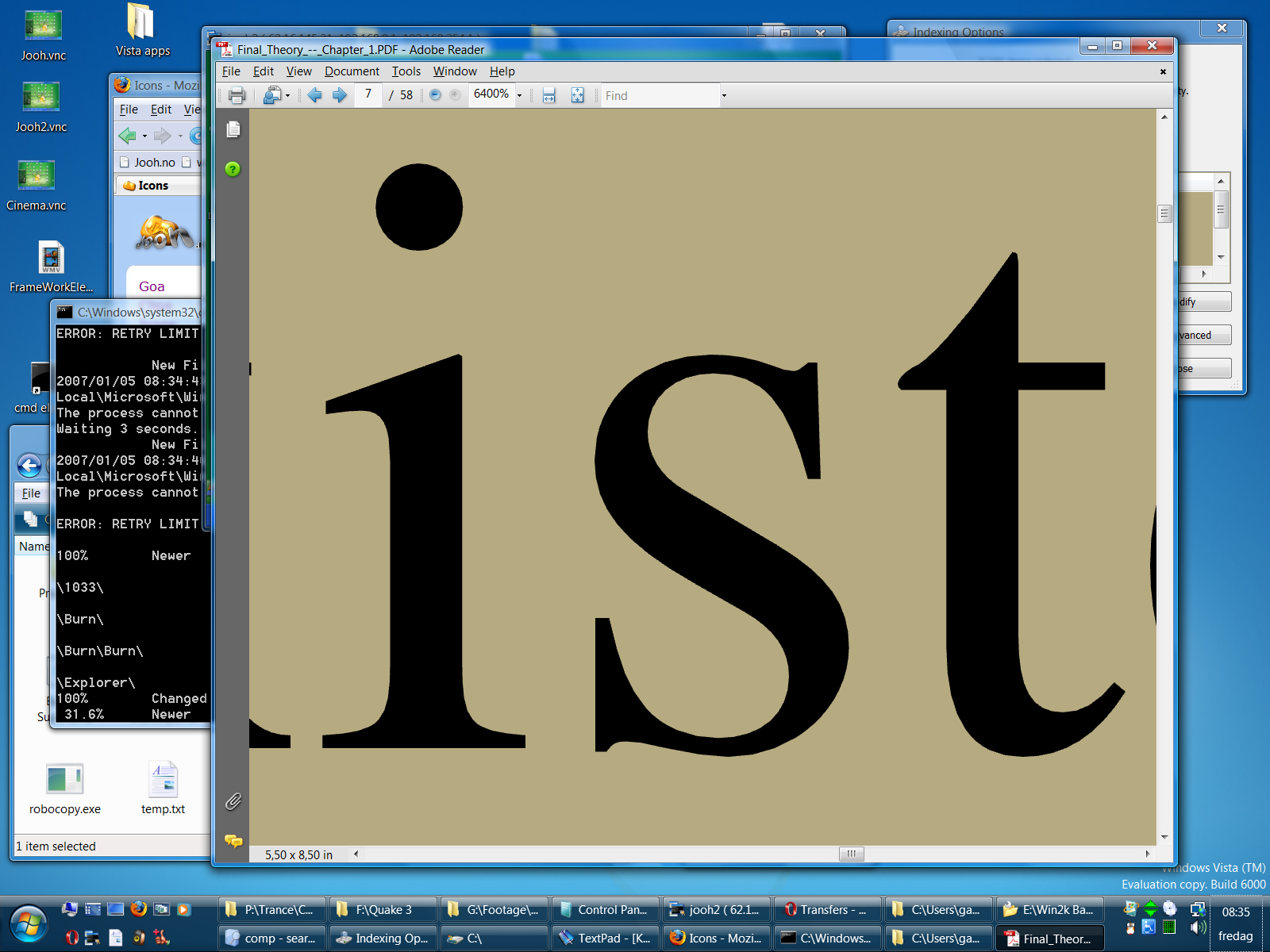Viewport: 1270px width, 952px height.
Task: Go to previous page with left arrow
Action: [x=315, y=95]
